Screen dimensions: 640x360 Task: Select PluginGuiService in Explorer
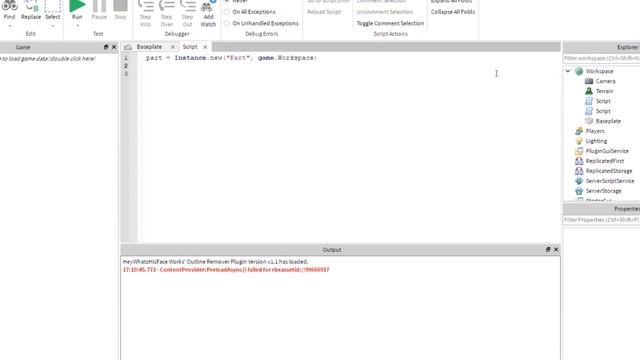607,151
